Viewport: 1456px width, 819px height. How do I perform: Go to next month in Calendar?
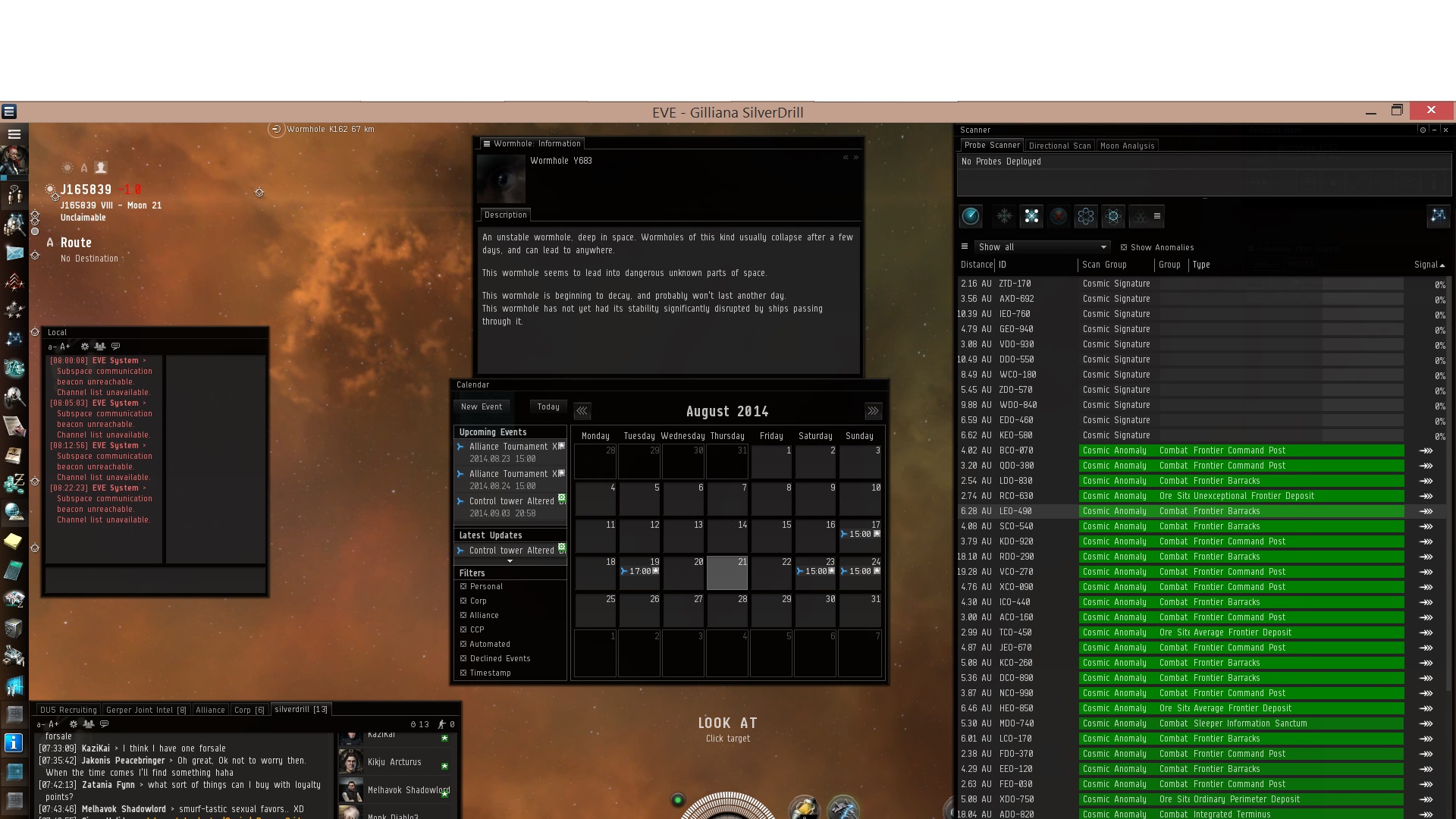pos(873,411)
